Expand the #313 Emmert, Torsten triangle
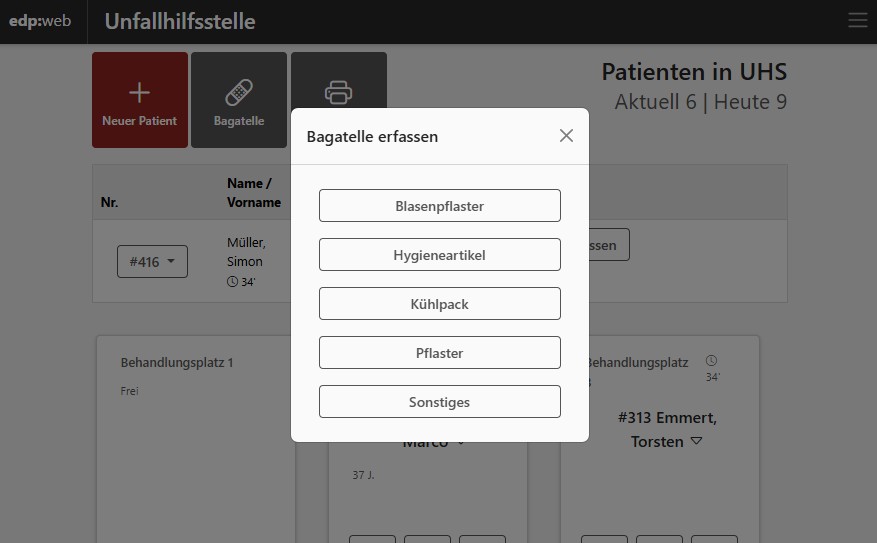This screenshot has height=543, width=877. coord(696,441)
